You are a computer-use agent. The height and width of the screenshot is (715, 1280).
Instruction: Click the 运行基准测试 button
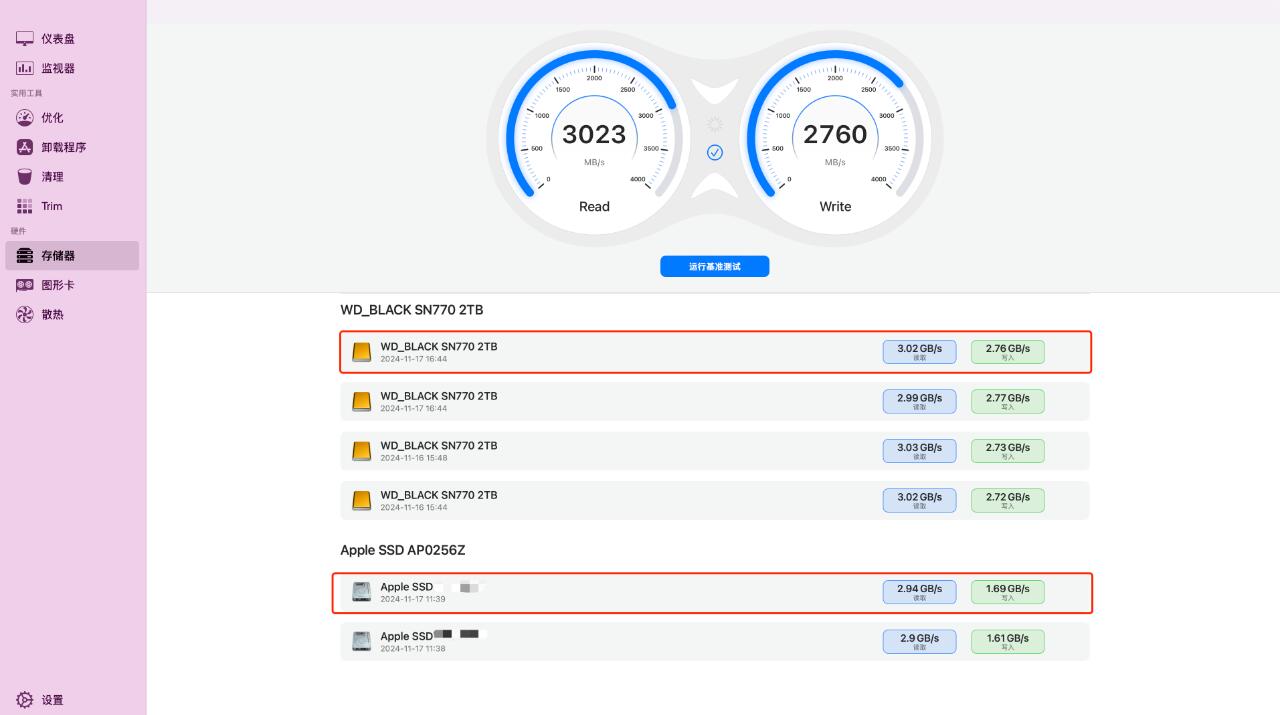point(715,267)
